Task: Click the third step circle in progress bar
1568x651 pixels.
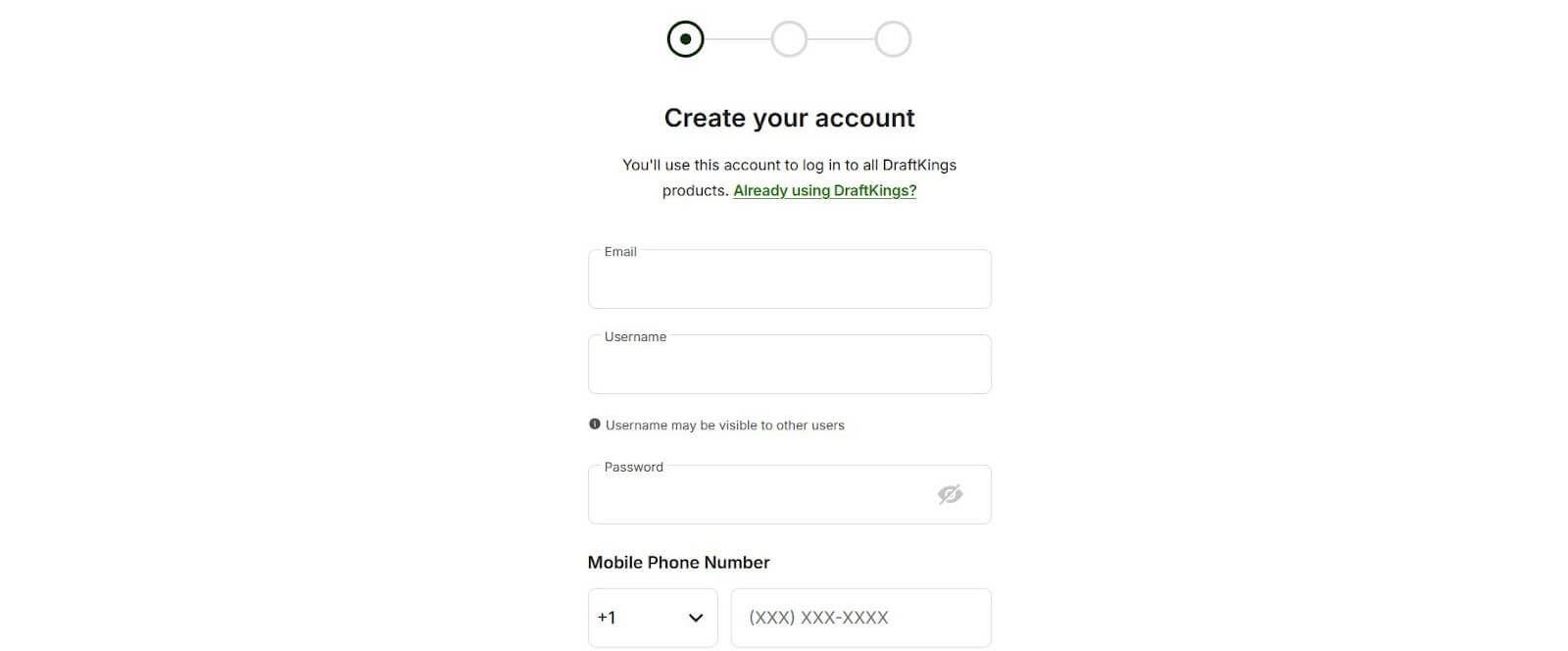Action: pyautogui.click(x=892, y=39)
